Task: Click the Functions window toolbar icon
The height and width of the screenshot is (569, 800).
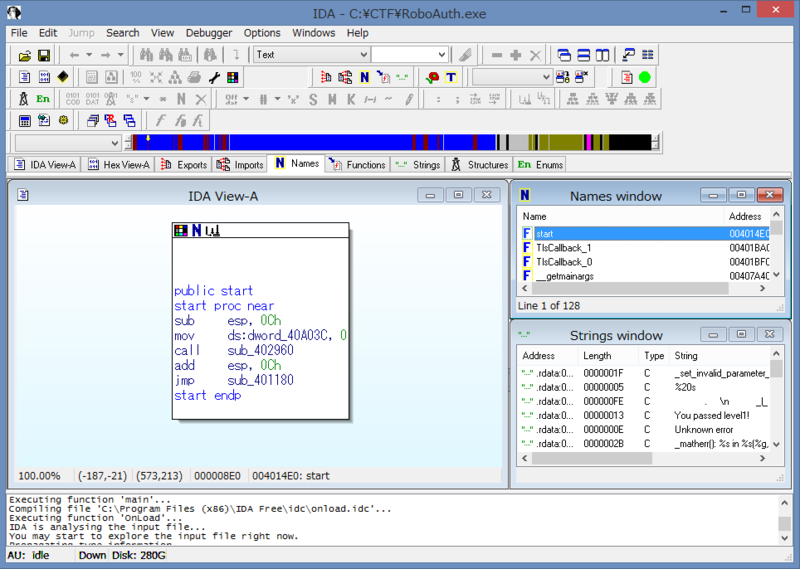Action: pyautogui.click(x=383, y=78)
